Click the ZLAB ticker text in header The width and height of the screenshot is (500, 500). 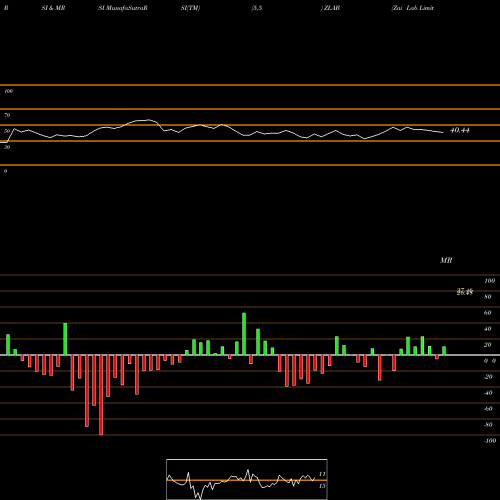point(332,8)
